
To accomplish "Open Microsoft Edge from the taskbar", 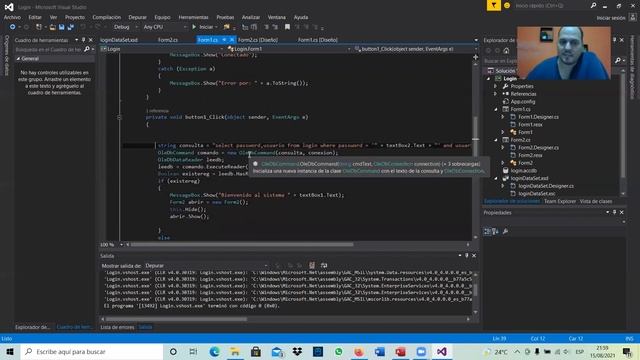I will pos(214,351).
